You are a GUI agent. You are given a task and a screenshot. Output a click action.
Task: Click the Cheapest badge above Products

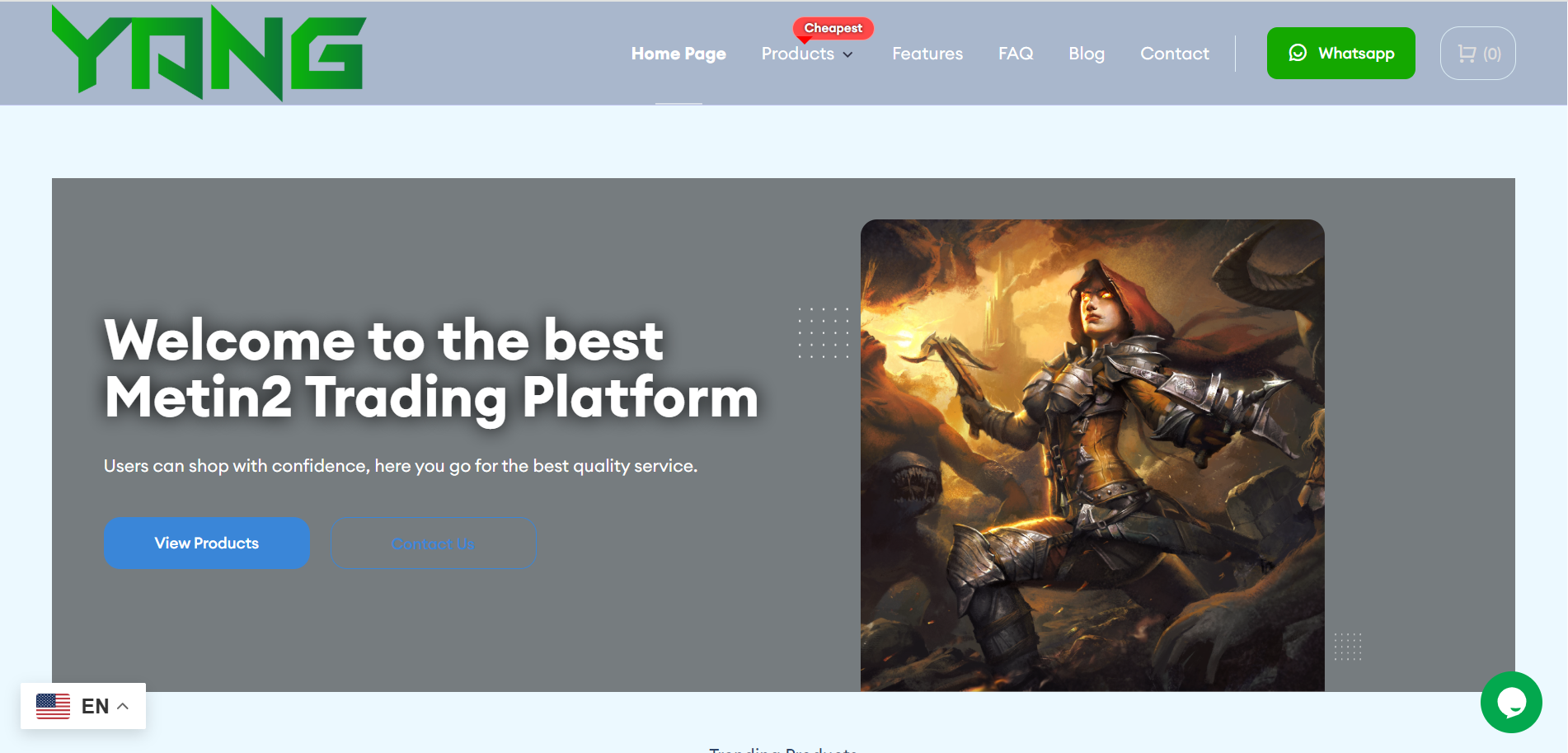tap(833, 28)
